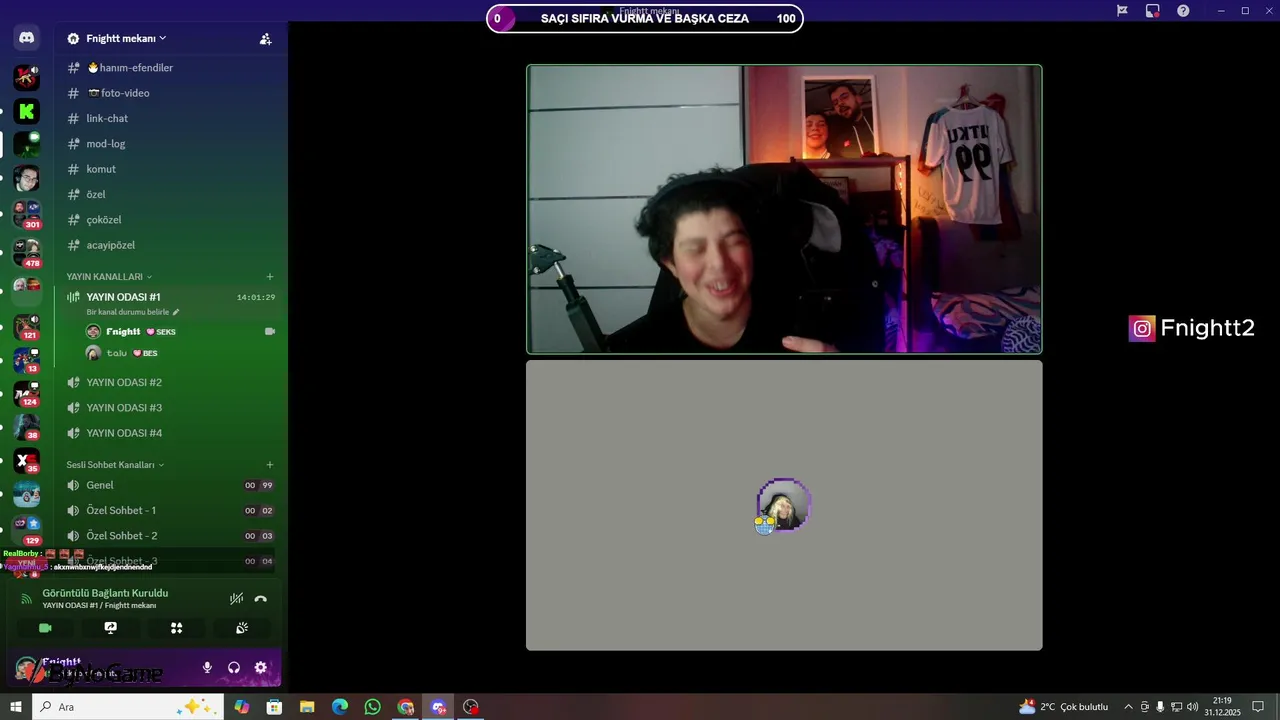Open the Windows notification center
The width and height of the screenshot is (1280, 720).
[1259, 707]
